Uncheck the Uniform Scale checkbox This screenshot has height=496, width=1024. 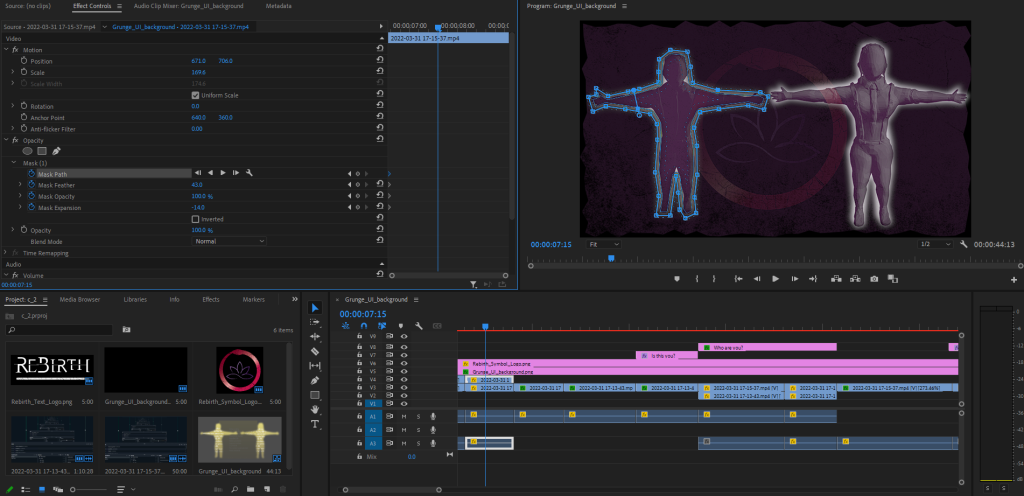coord(195,95)
